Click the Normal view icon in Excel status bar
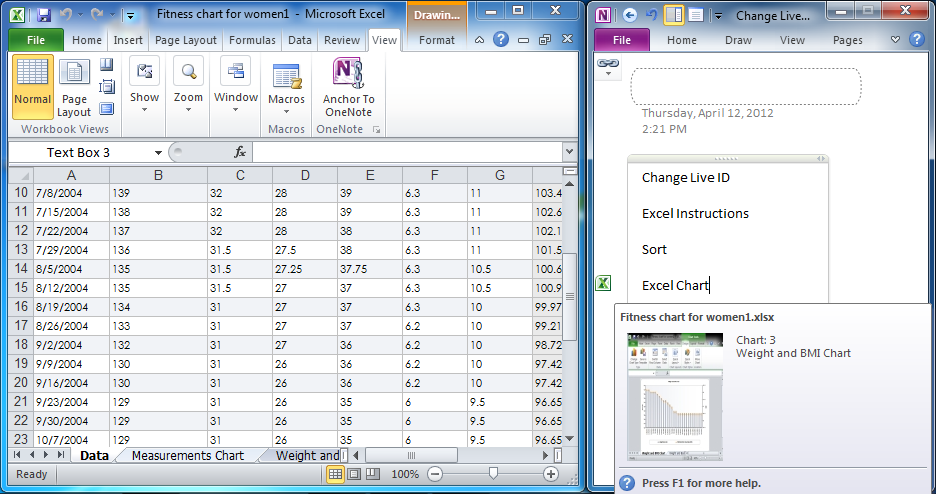 (335, 474)
